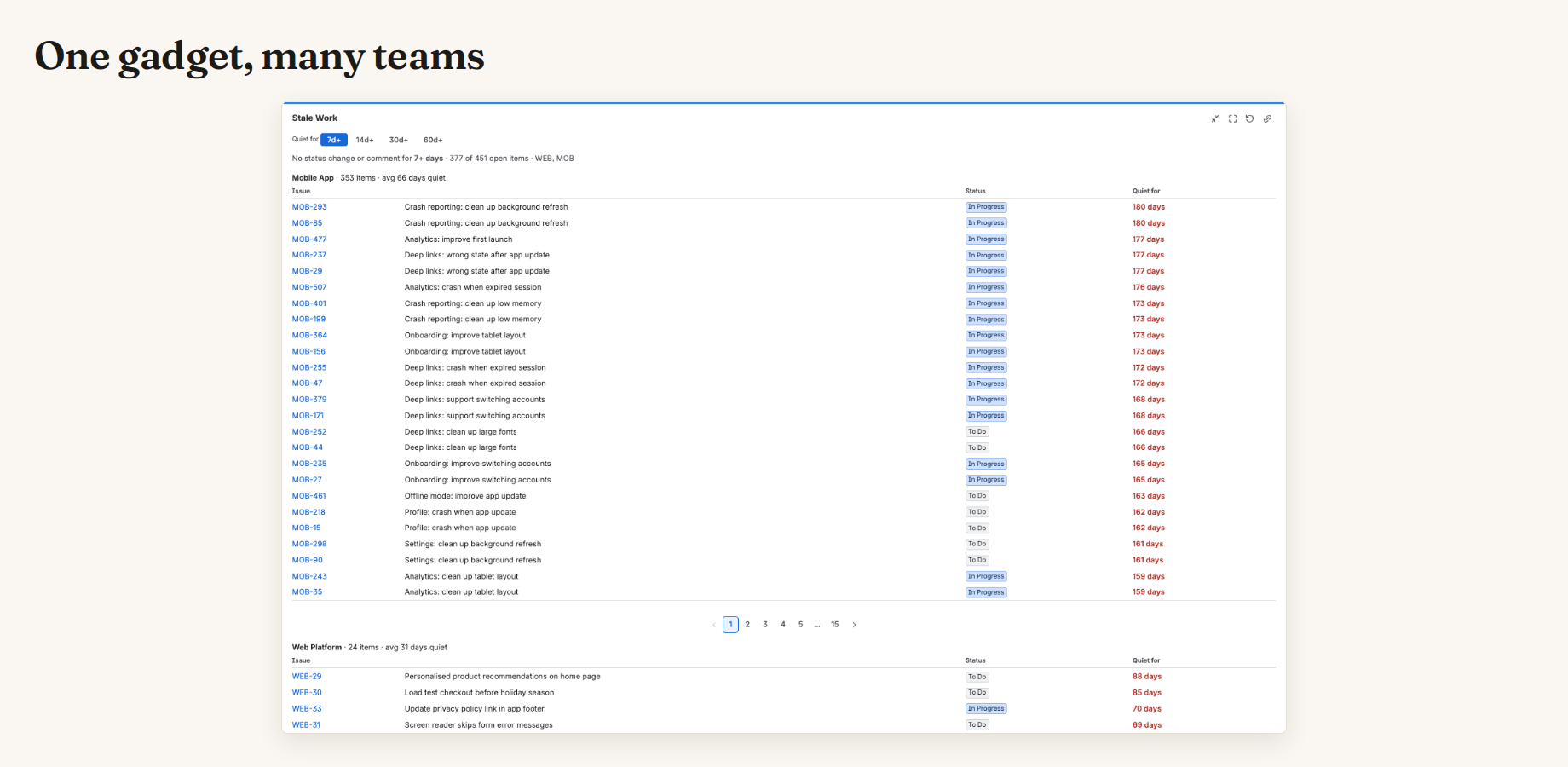Open issue MOB-27 link

click(x=307, y=480)
